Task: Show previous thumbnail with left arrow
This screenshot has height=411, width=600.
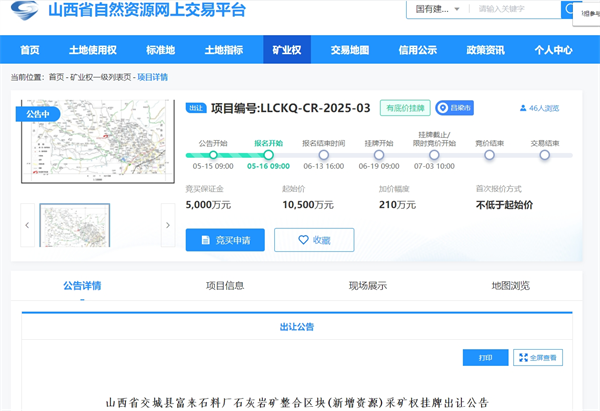Action: [27, 226]
